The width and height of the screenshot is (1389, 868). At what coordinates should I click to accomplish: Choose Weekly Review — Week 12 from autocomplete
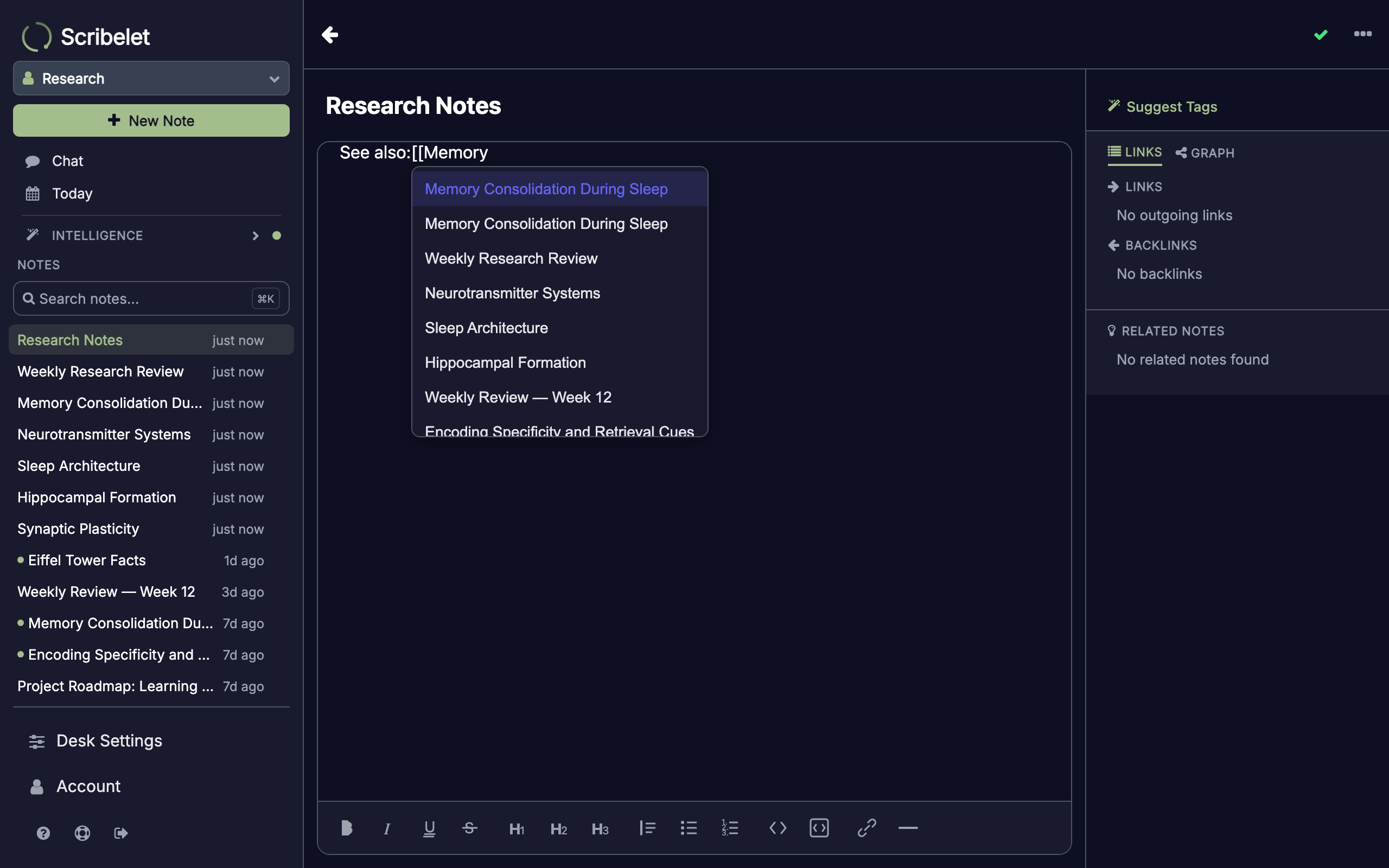[x=559, y=397]
